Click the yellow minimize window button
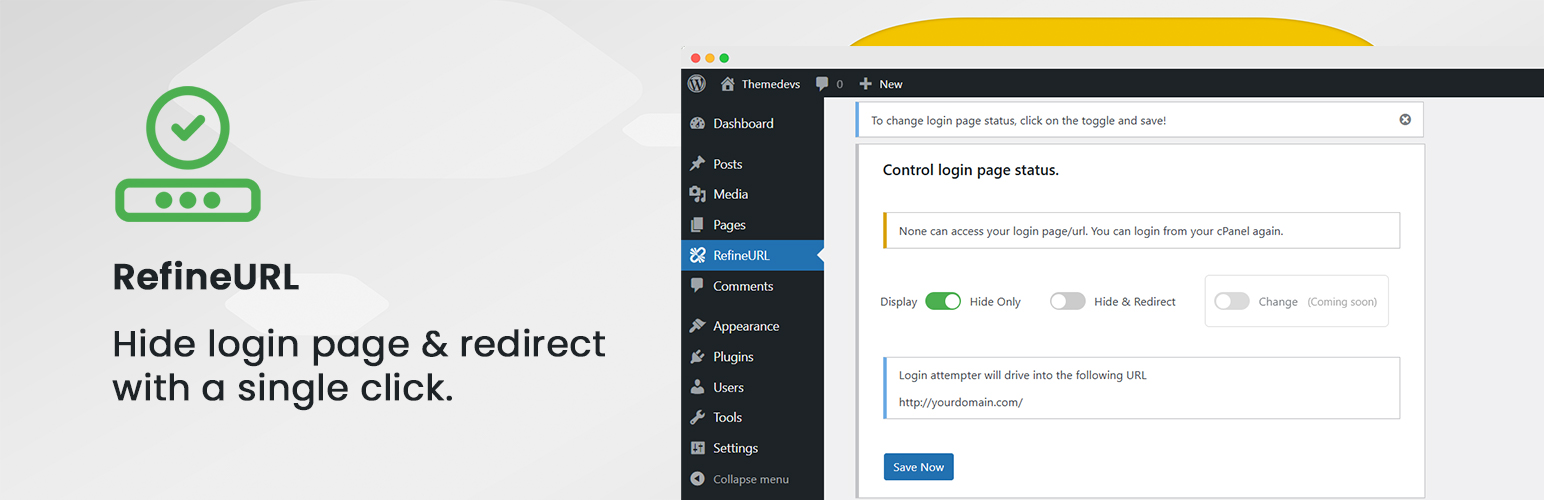 (710, 58)
